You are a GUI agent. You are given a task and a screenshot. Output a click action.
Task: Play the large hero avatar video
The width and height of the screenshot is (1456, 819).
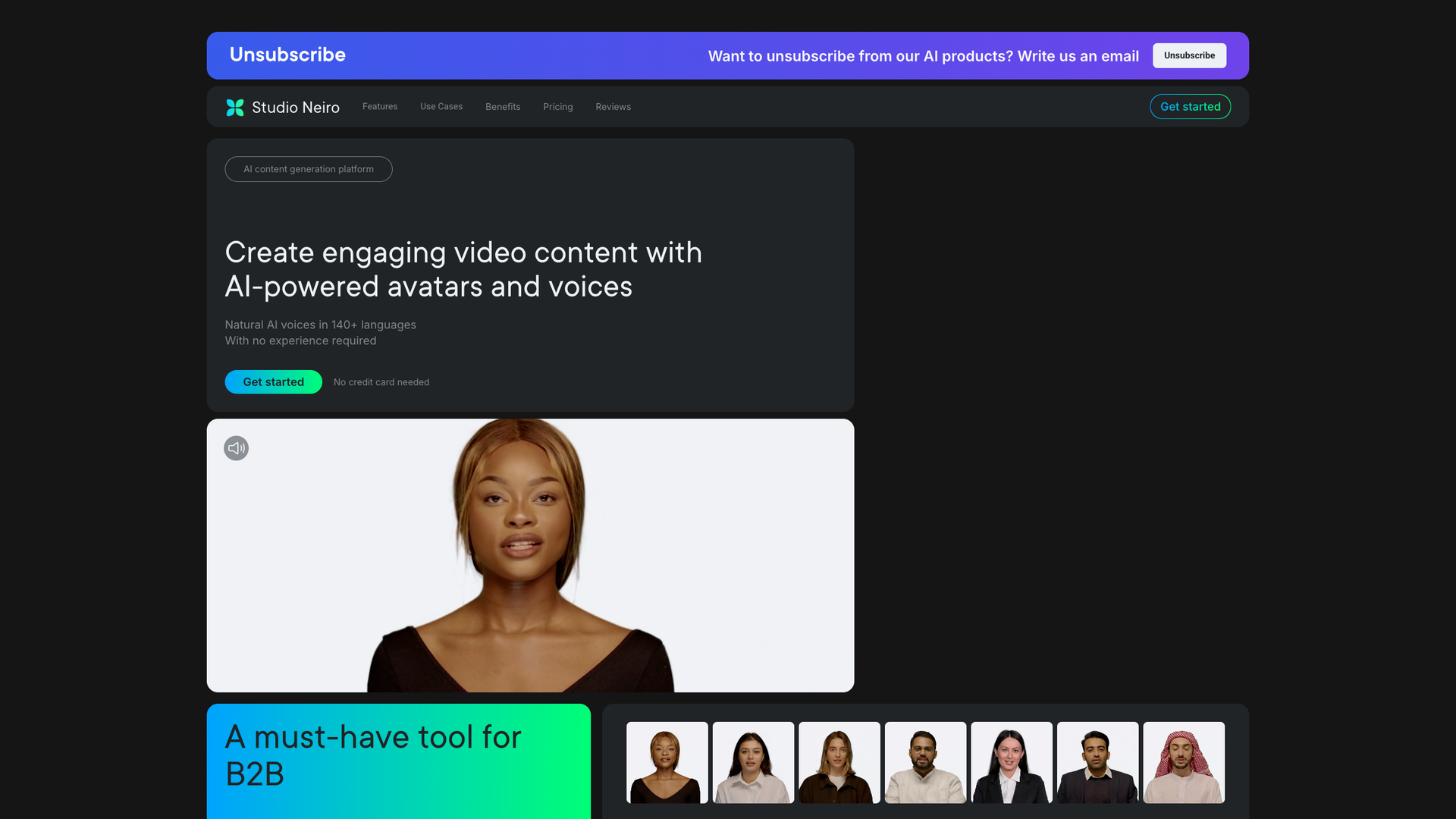530,554
